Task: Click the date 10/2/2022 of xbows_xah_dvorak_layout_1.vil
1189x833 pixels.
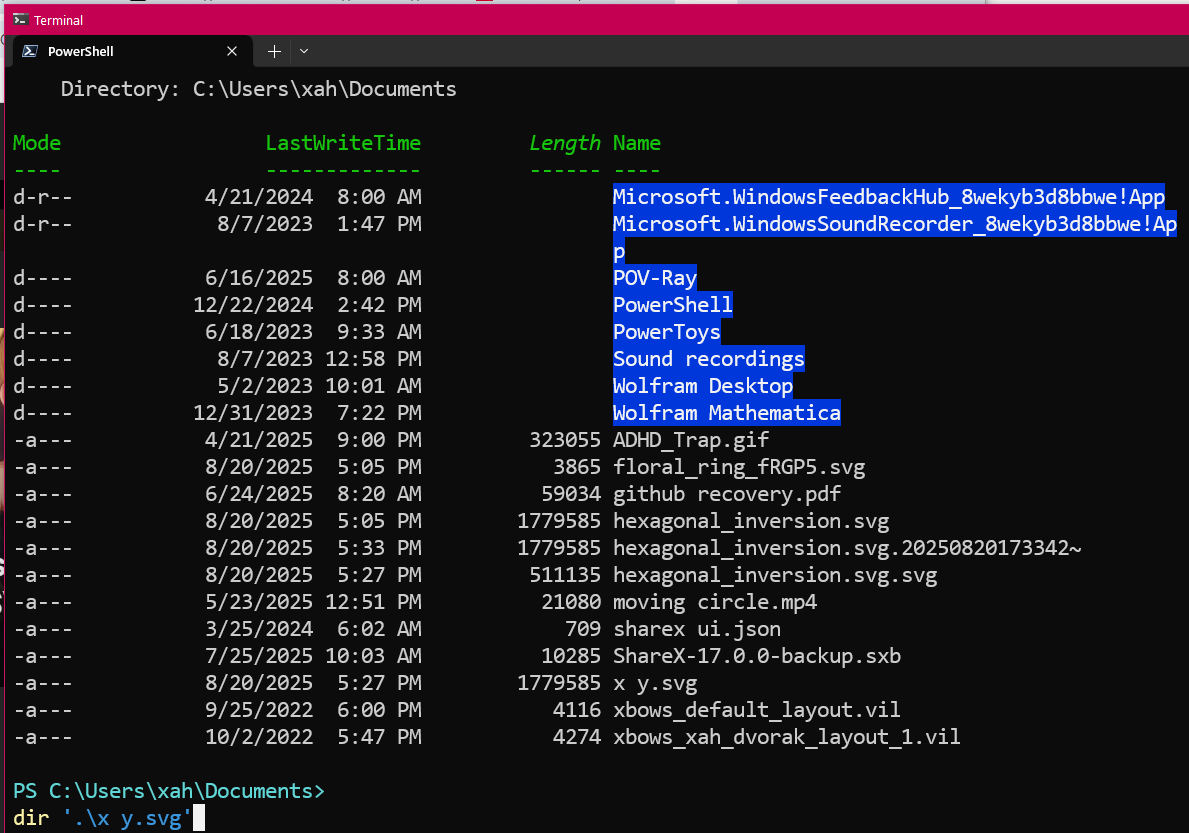Action: [259, 737]
